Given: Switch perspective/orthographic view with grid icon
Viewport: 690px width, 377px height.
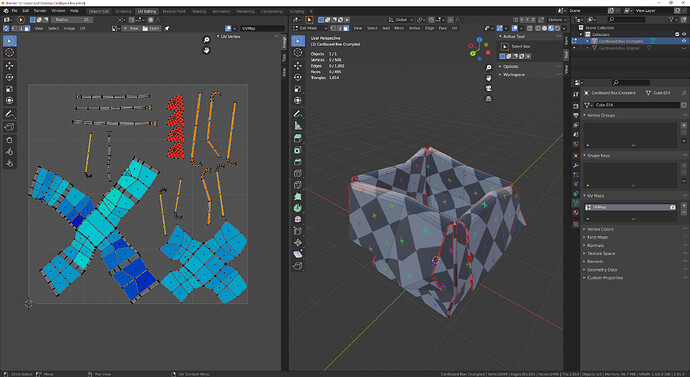Looking at the screenshot, I should click(x=488, y=99).
